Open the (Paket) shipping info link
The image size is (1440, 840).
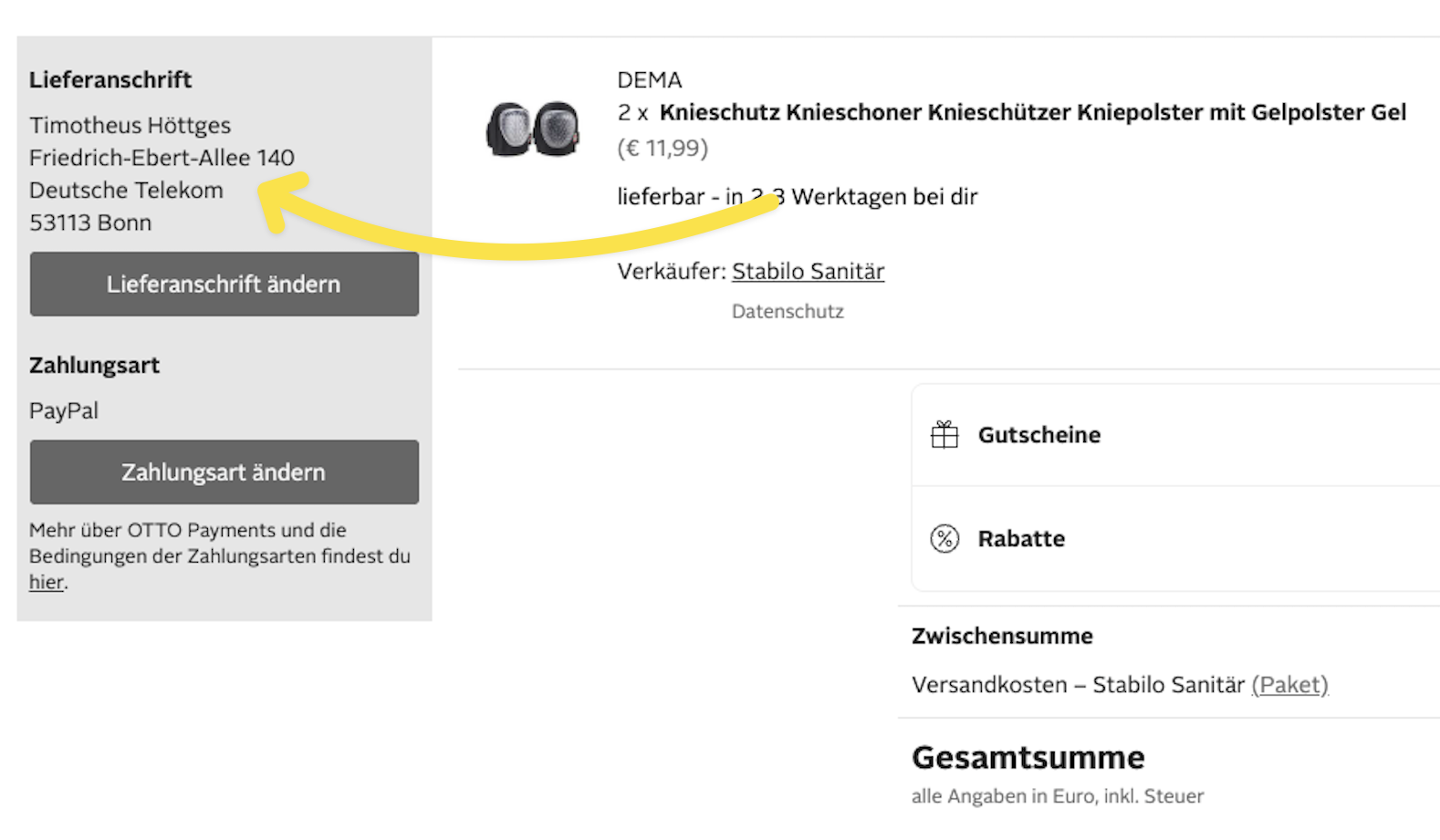pyautogui.click(x=1289, y=685)
